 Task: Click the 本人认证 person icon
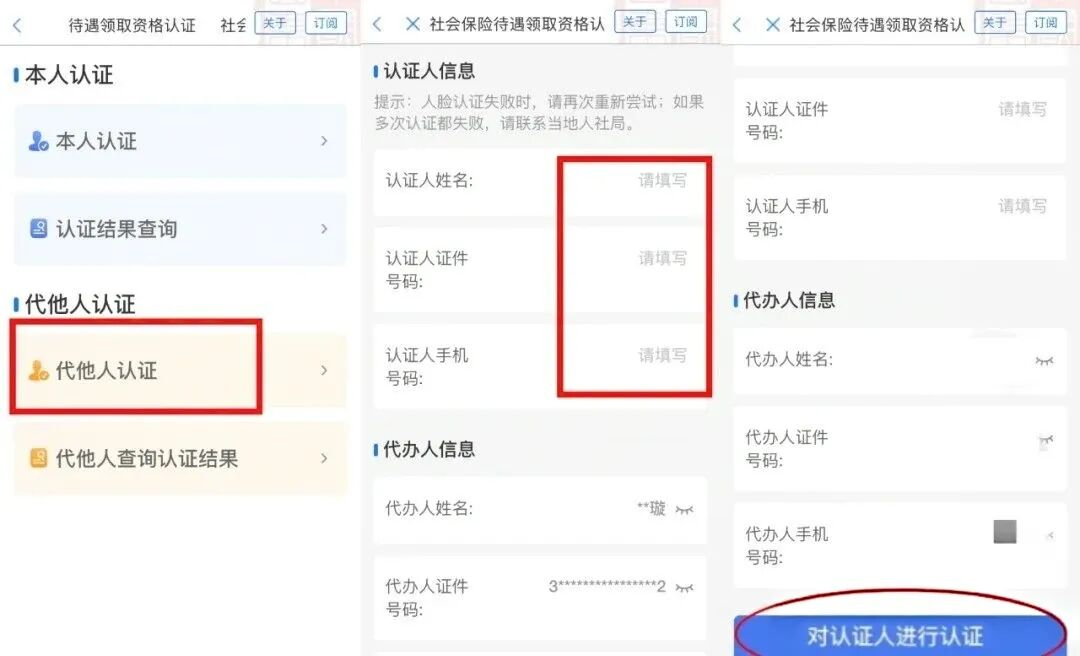click(x=38, y=141)
